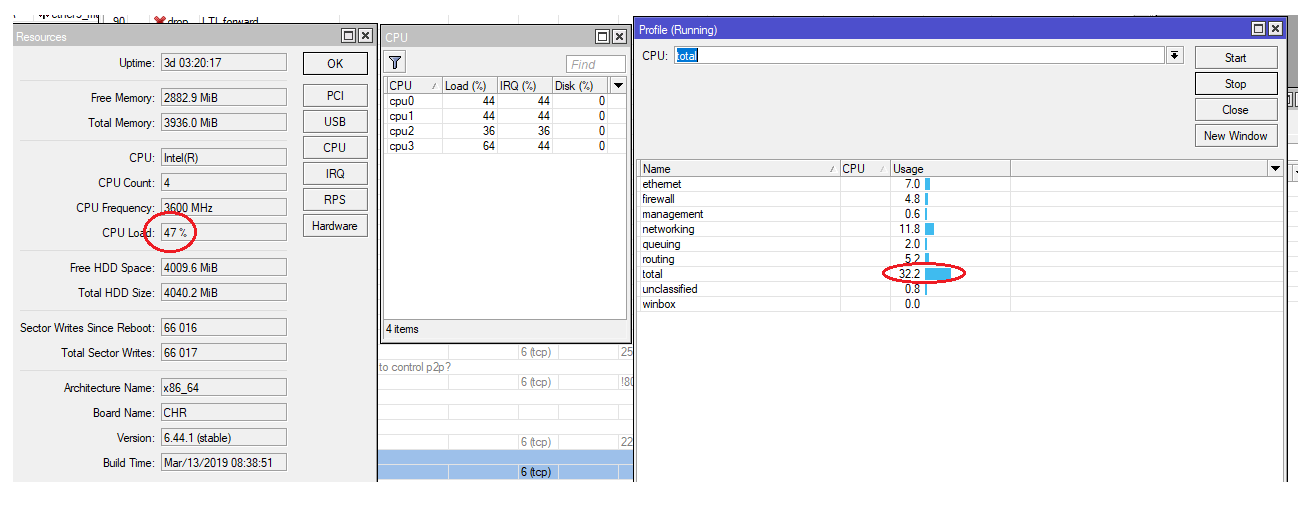Screen dimensions: 1298x530
Task: Click the Architecture Name value x86_64
Action: tap(224, 388)
